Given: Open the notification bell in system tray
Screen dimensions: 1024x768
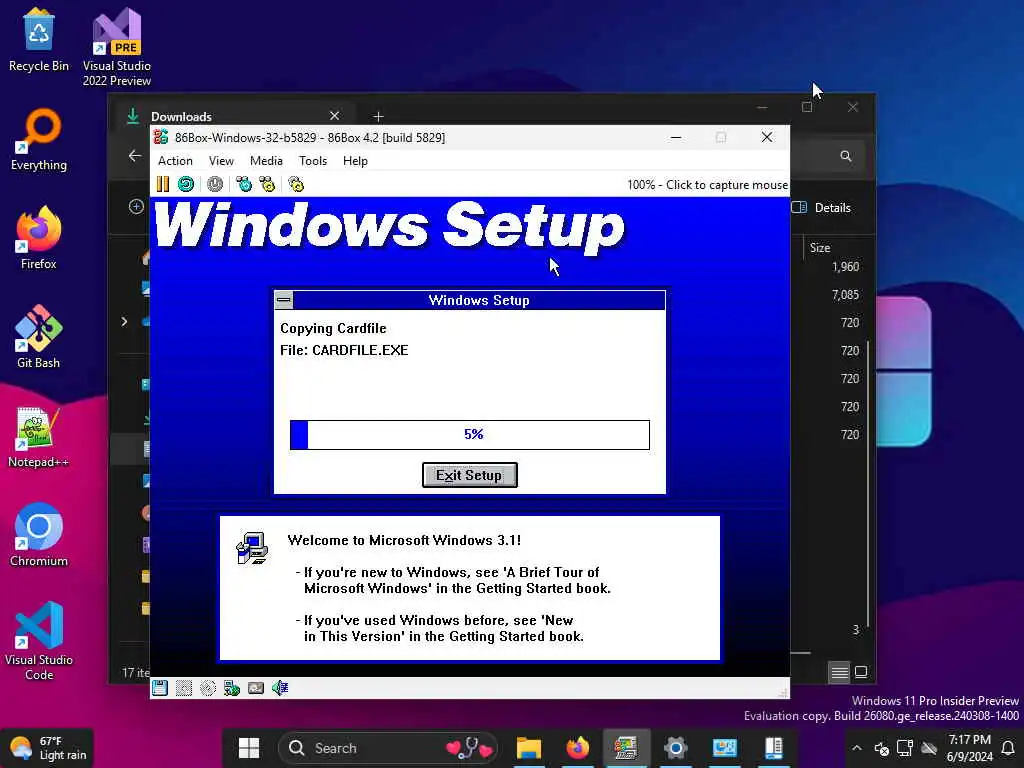Looking at the screenshot, I should 1008,748.
